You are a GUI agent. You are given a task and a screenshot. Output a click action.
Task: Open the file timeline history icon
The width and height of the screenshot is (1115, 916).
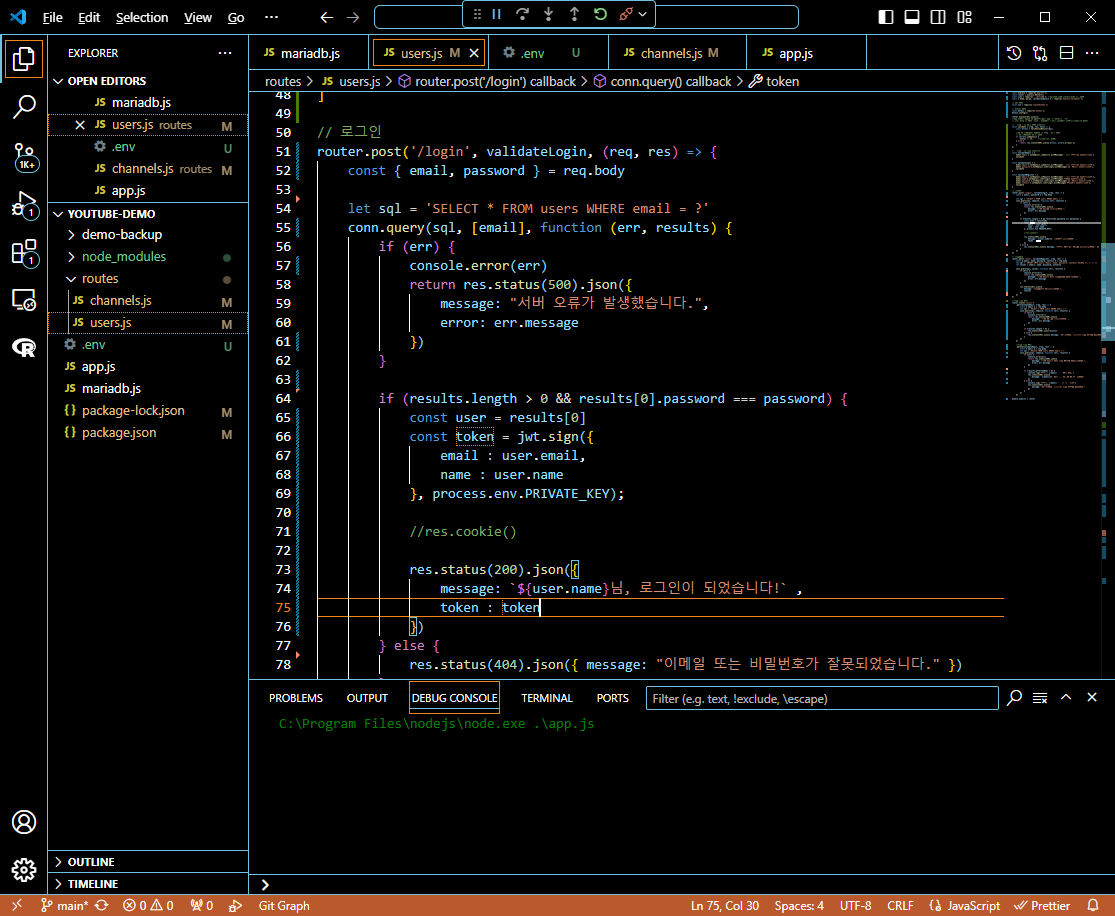tap(1014, 53)
